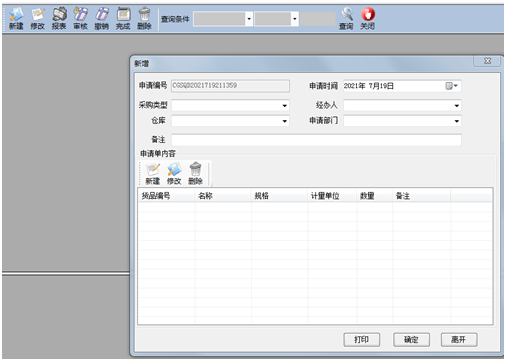The width and height of the screenshot is (506, 361).
Task: Open the second 查询条件 dropdown
Action: click(x=294, y=19)
